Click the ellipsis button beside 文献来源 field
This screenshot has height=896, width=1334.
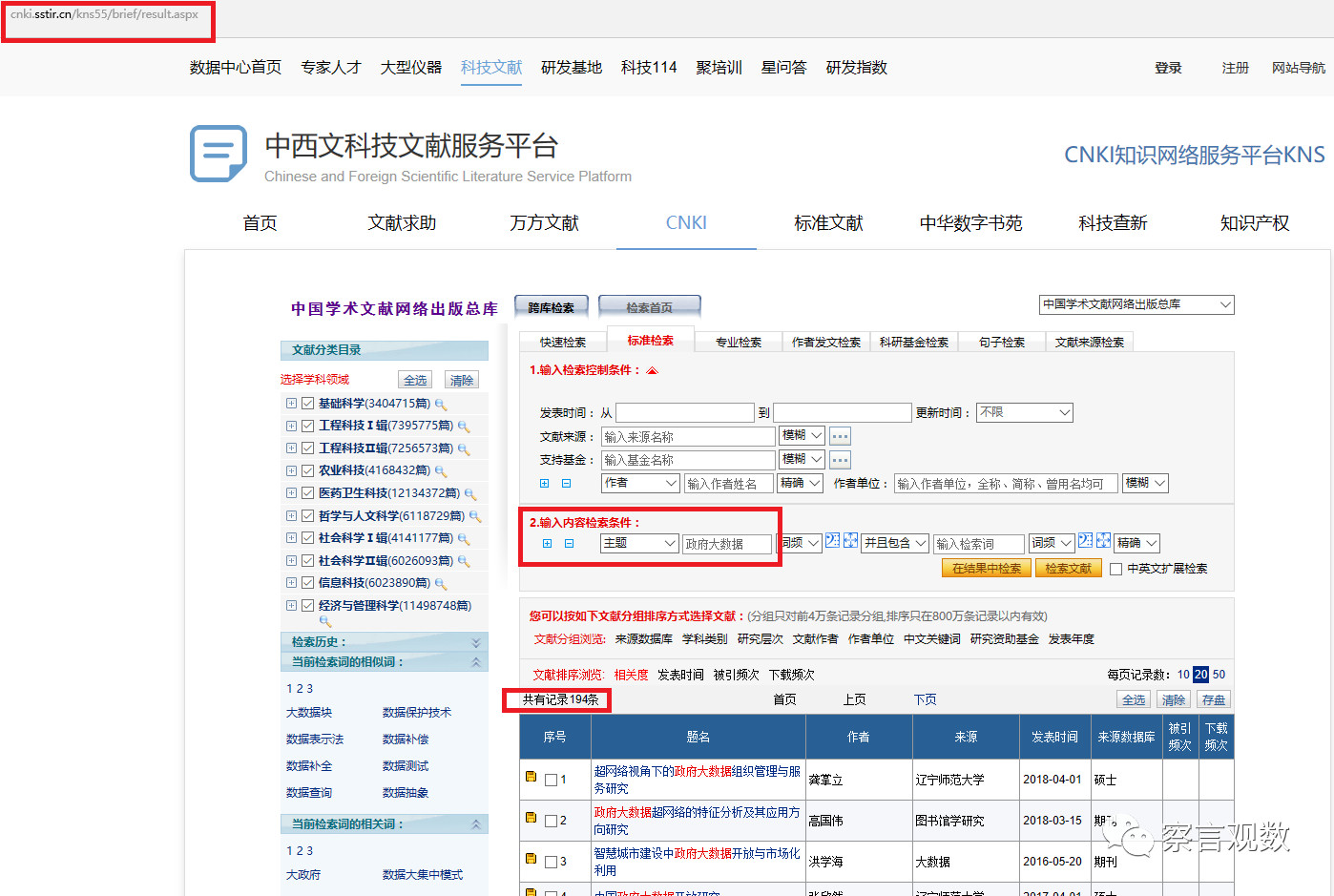[x=840, y=436]
